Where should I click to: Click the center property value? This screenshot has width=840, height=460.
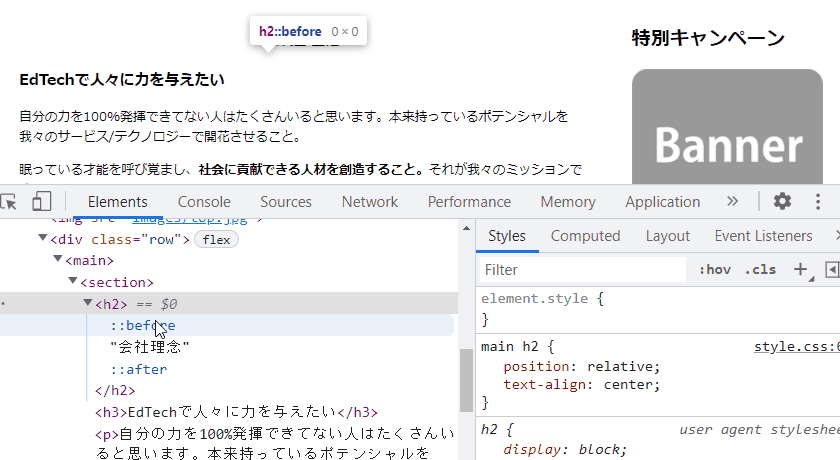tap(628, 385)
